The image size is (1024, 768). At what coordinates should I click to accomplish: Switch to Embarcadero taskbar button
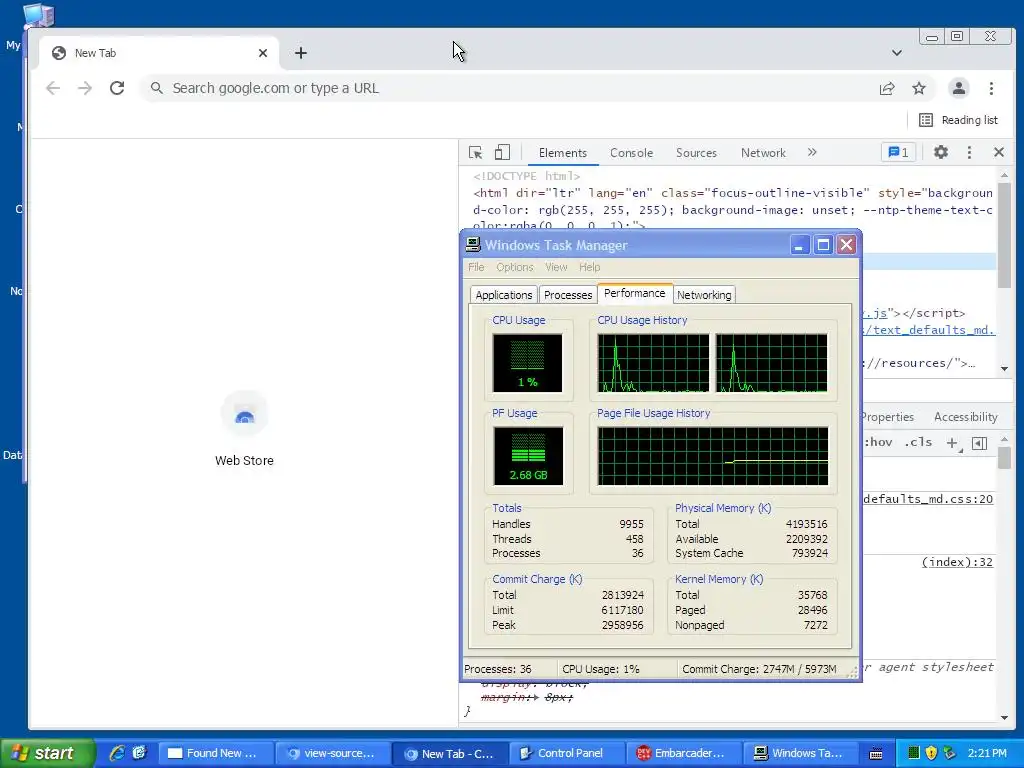pyautogui.click(x=682, y=753)
